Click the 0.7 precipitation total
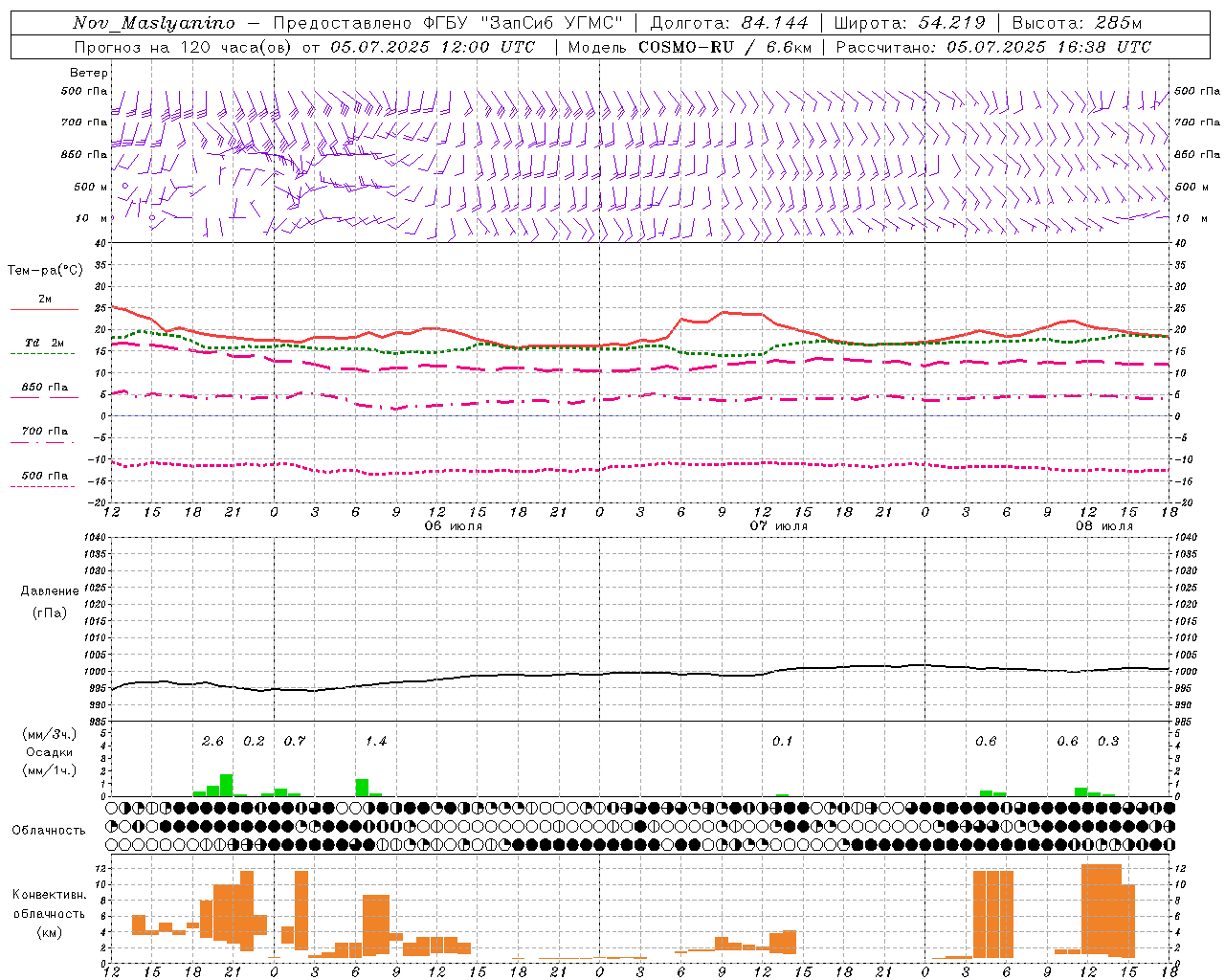 point(295,742)
